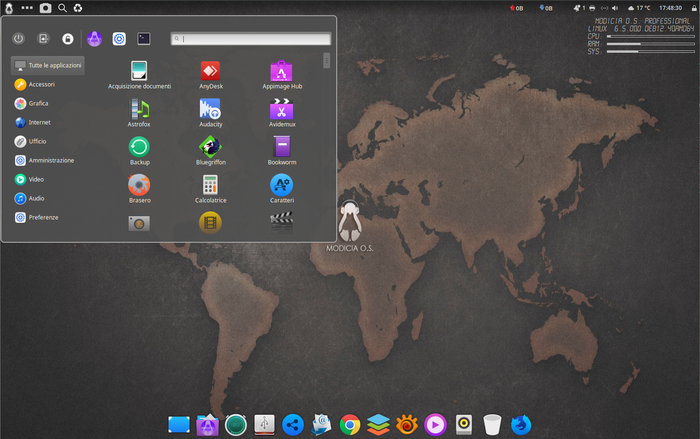
Task: Click Google Chrome in the dock
Action: click(x=350, y=424)
